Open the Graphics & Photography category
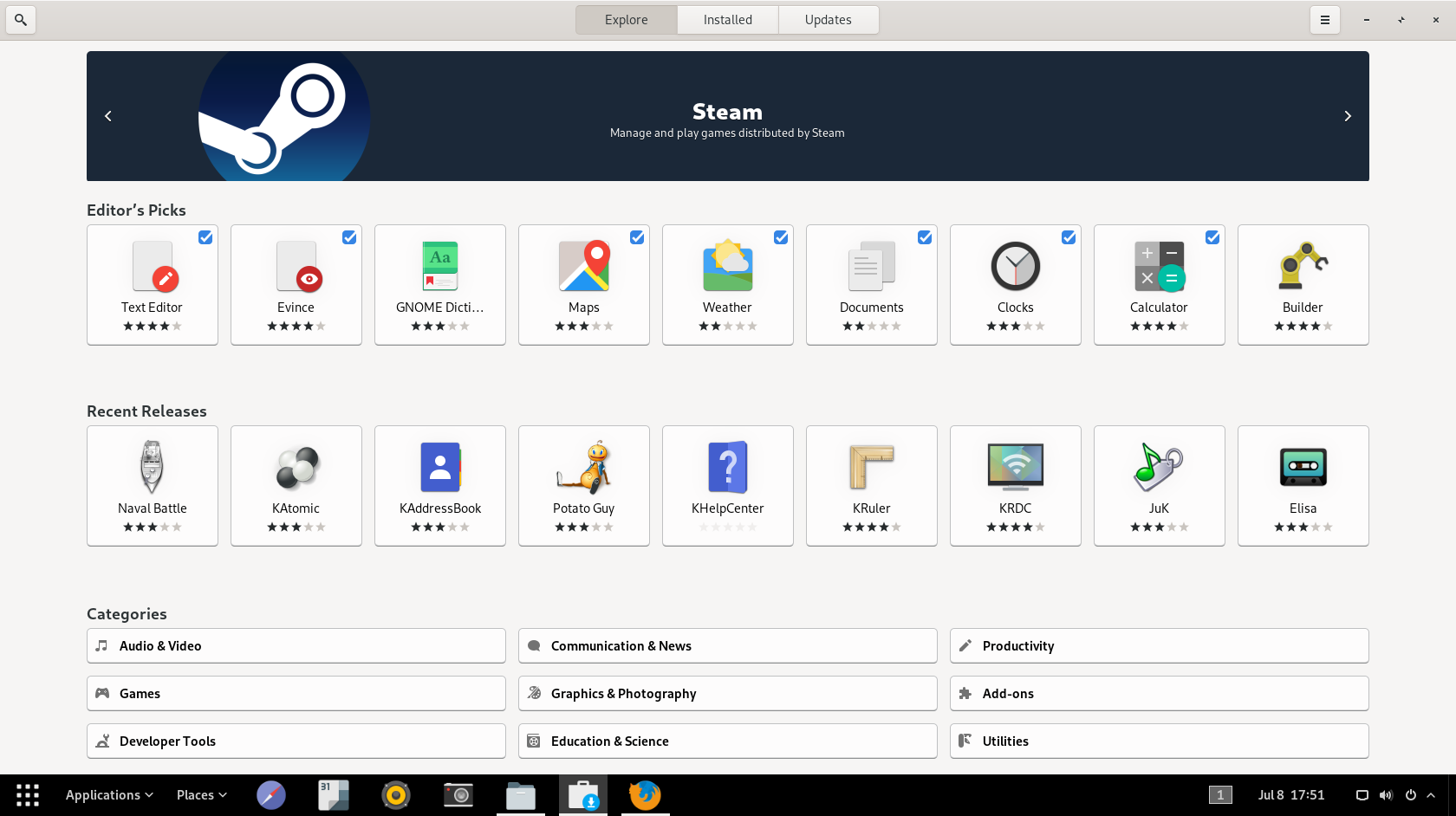Screen dimensions: 1456x816 (728, 694)
